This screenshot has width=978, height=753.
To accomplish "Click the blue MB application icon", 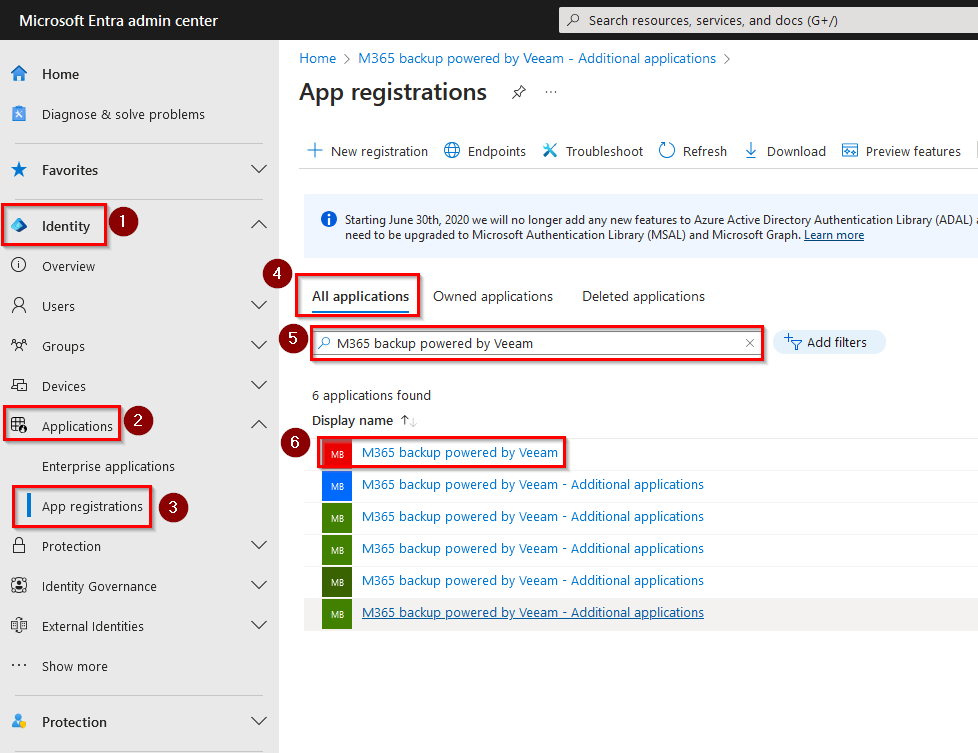I will tap(337, 486).
